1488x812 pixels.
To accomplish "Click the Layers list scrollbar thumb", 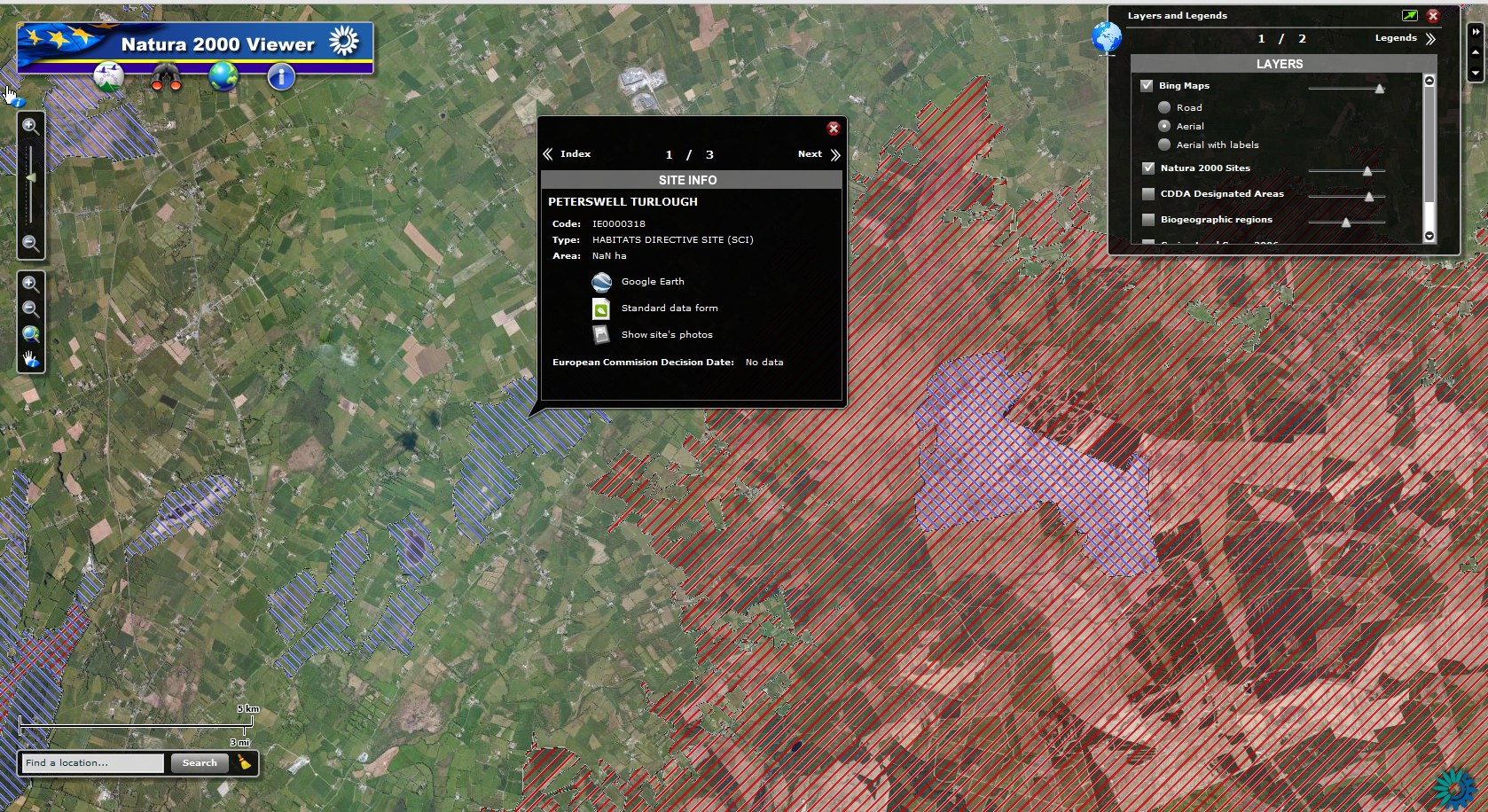I will tap(1429, 144).
